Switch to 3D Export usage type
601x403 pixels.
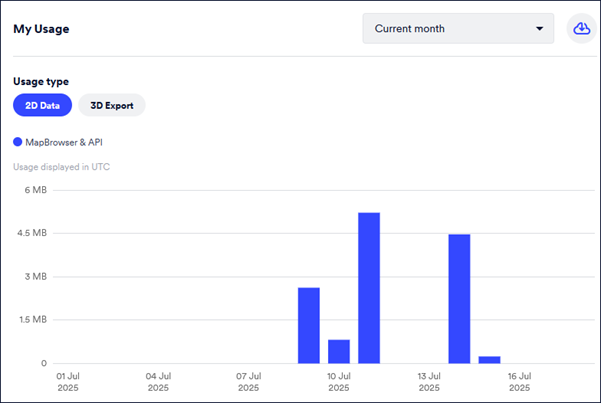click(112, 105)
